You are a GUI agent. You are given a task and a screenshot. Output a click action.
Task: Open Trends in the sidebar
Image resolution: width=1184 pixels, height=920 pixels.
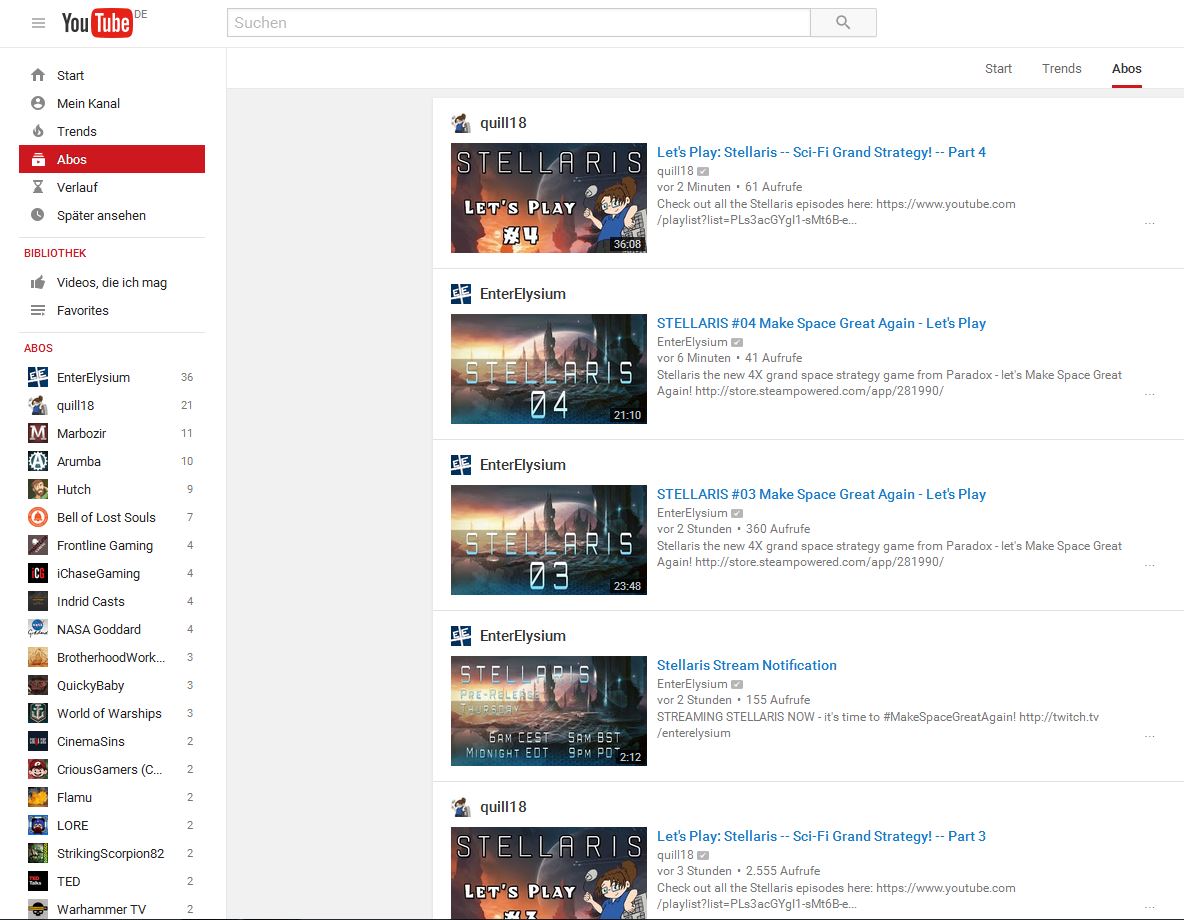112,131
